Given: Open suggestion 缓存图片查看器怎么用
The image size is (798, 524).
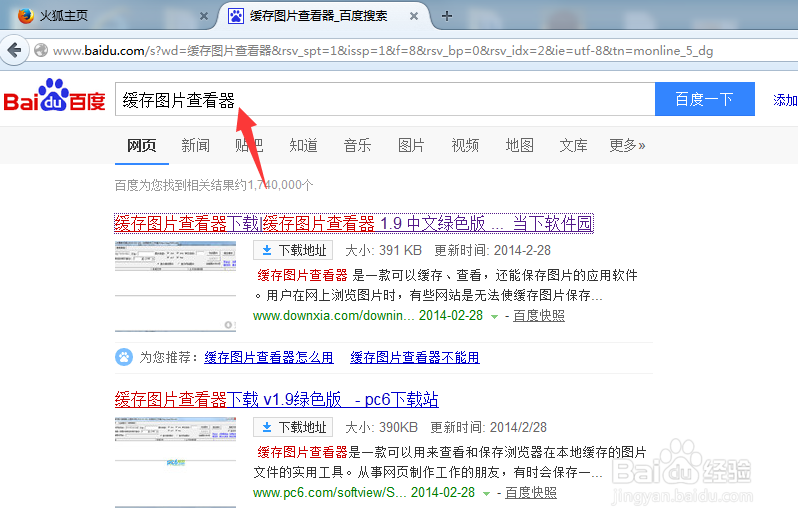Looking at the screenshot, I should 269,357.
